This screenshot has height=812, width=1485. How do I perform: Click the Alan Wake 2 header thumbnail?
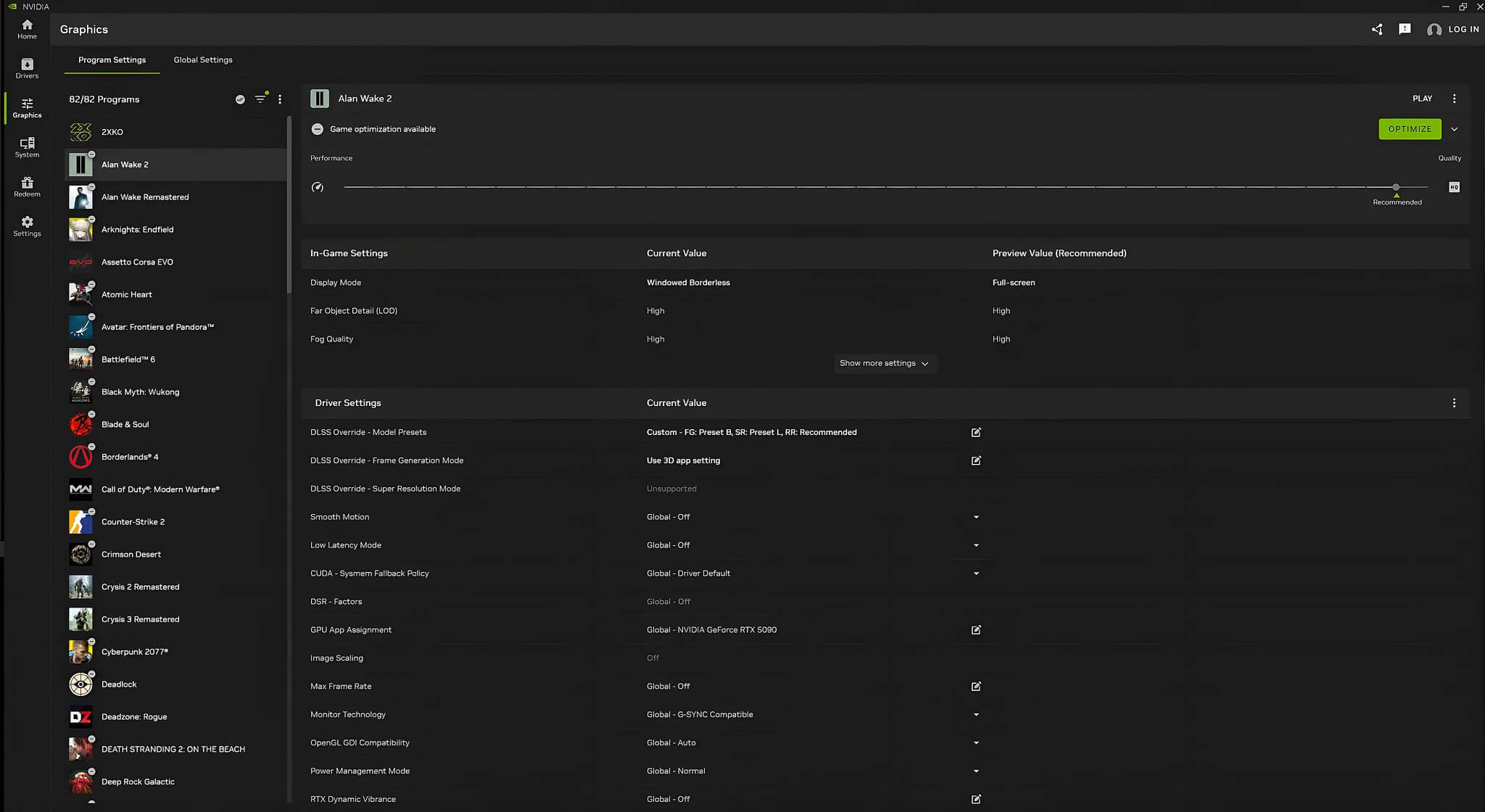[x=319, y=99]
